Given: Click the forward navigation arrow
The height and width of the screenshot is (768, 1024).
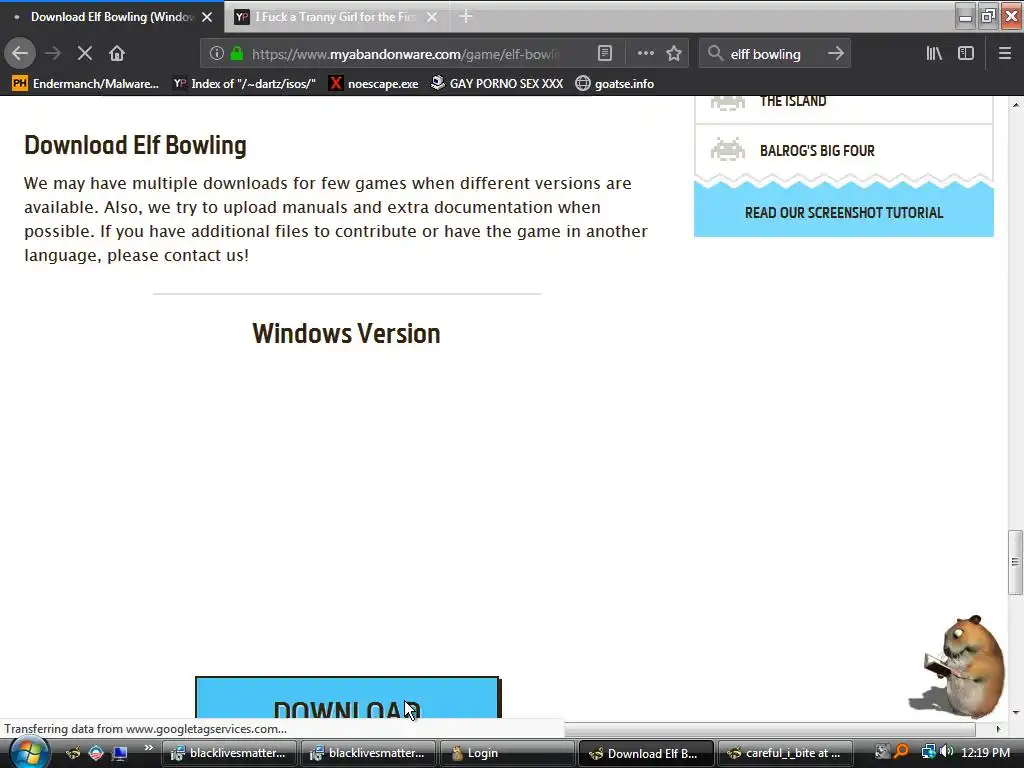Looking at the screenshot, I should tap(54, 53).
